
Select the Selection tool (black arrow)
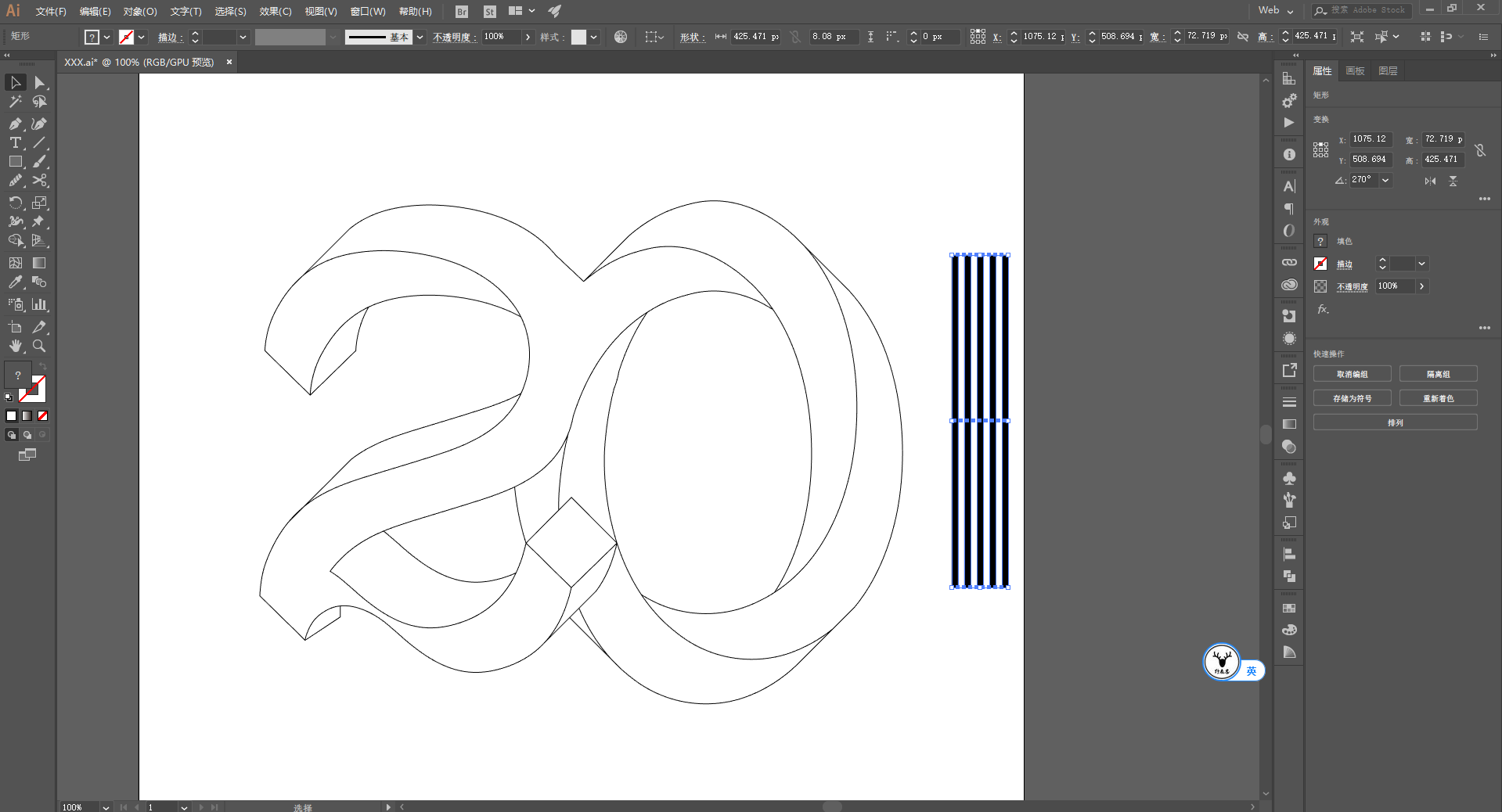click(x=16, y=82)
